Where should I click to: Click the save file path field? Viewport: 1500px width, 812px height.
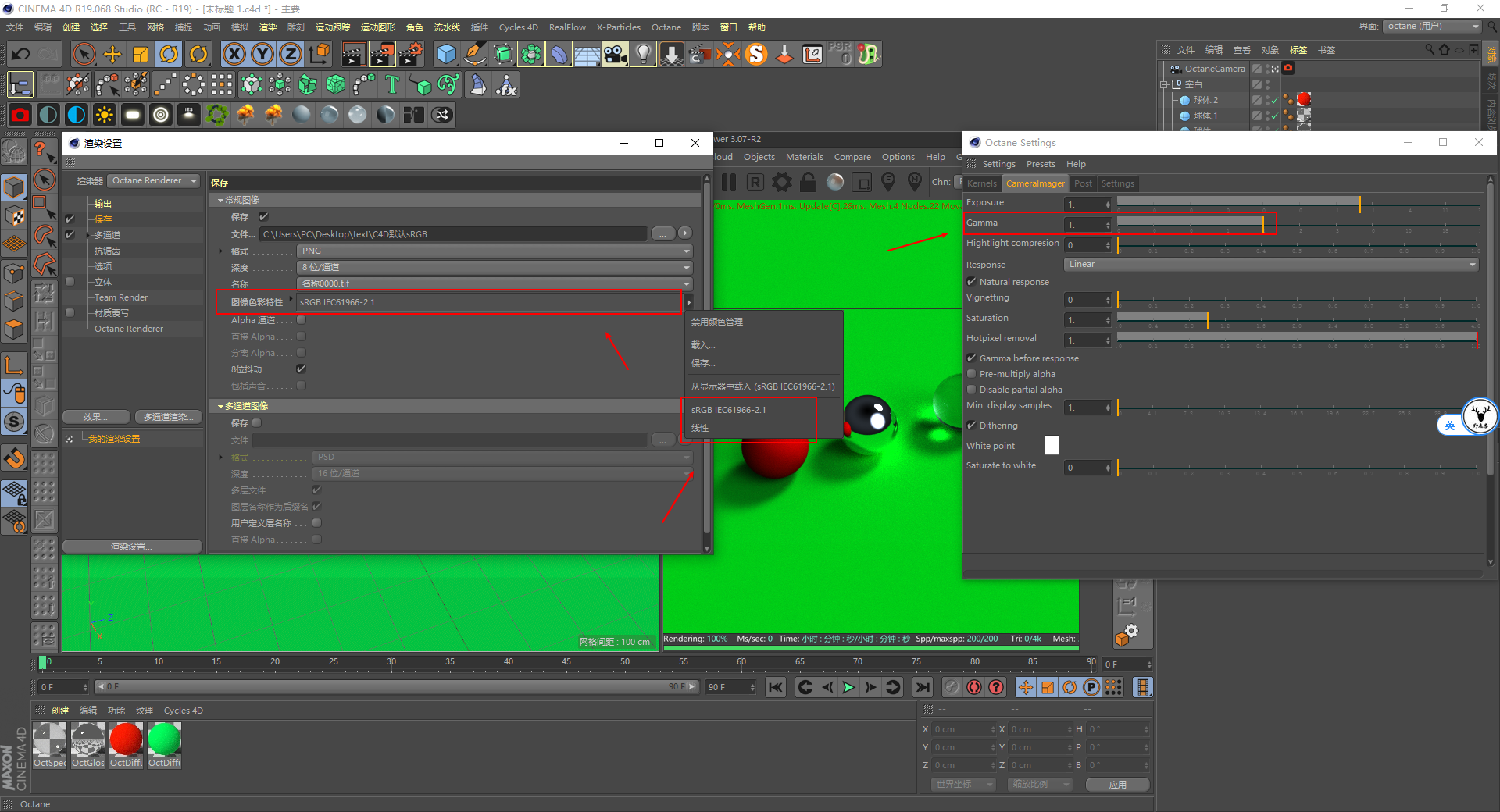pyautogui.click(x=453, y=233)
